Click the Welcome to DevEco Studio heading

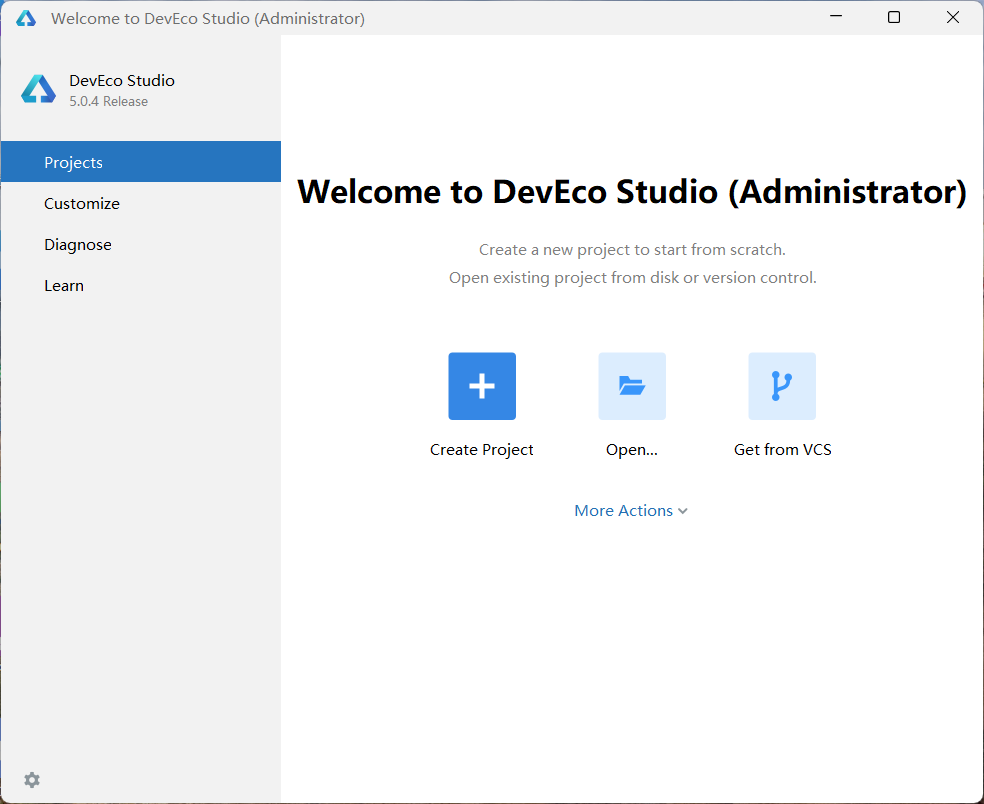coord(632,191)
